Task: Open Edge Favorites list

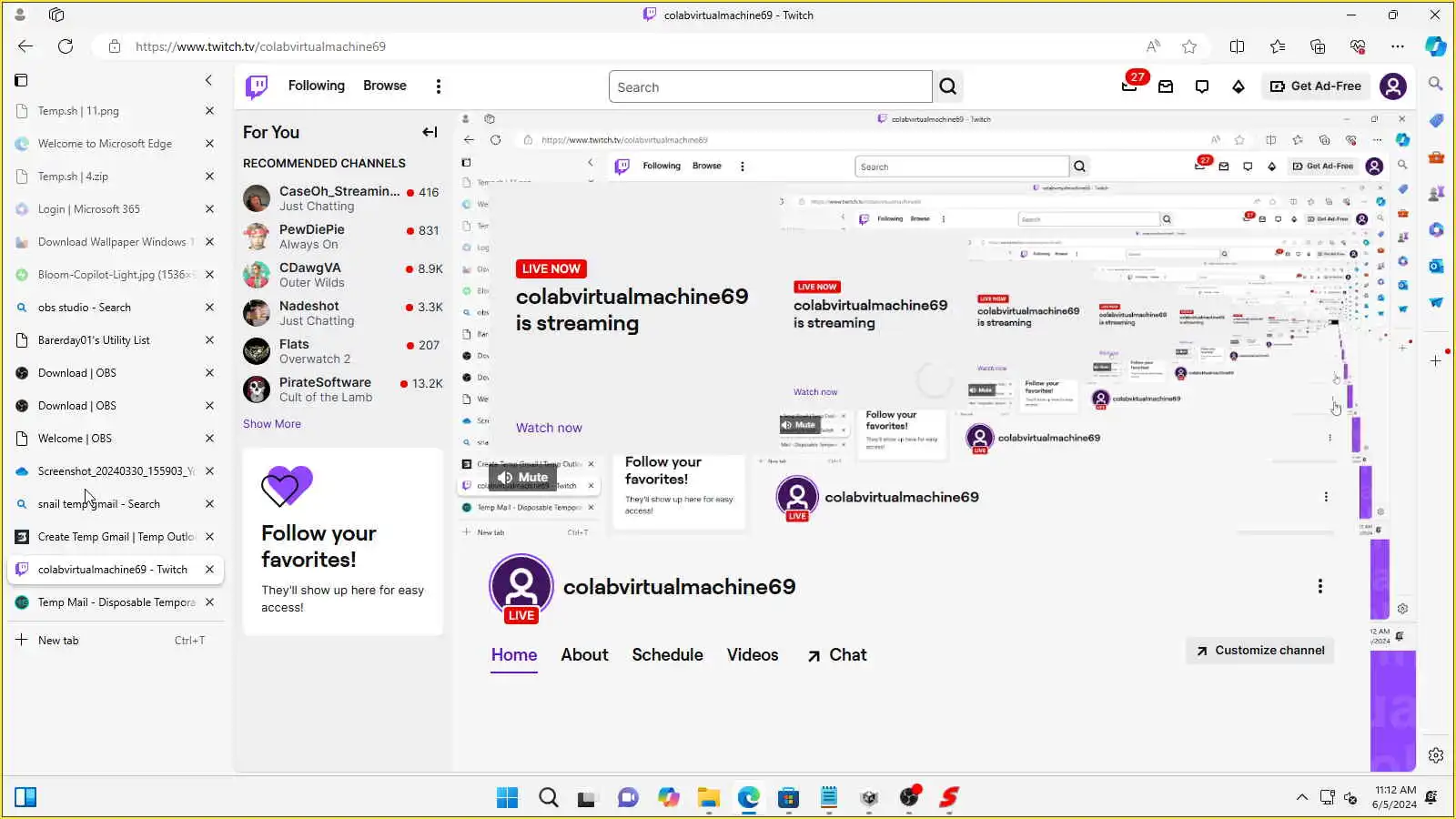Action: point(1278,46)
